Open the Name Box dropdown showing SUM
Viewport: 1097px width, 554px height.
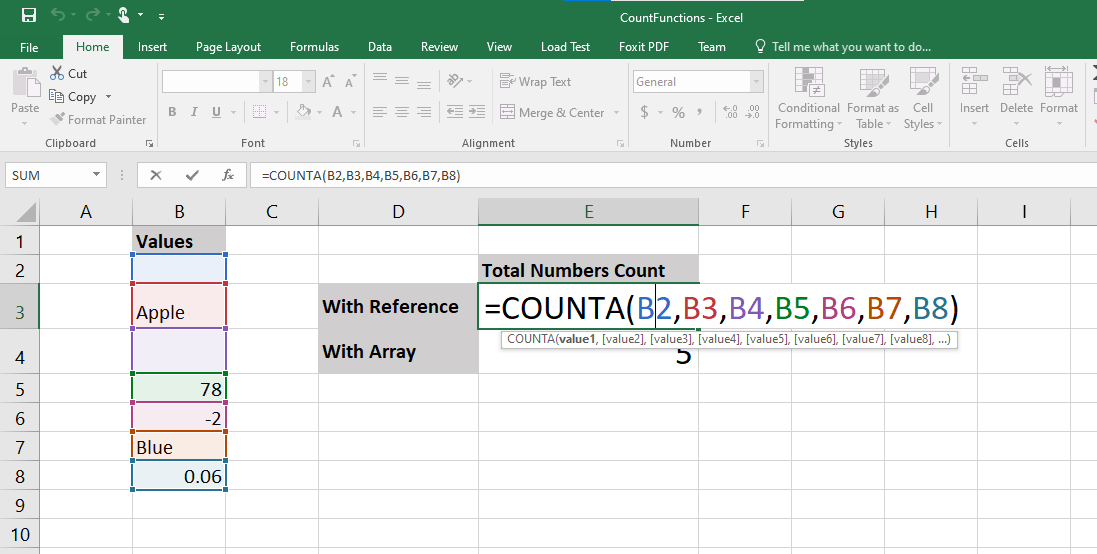click(97, 175)
